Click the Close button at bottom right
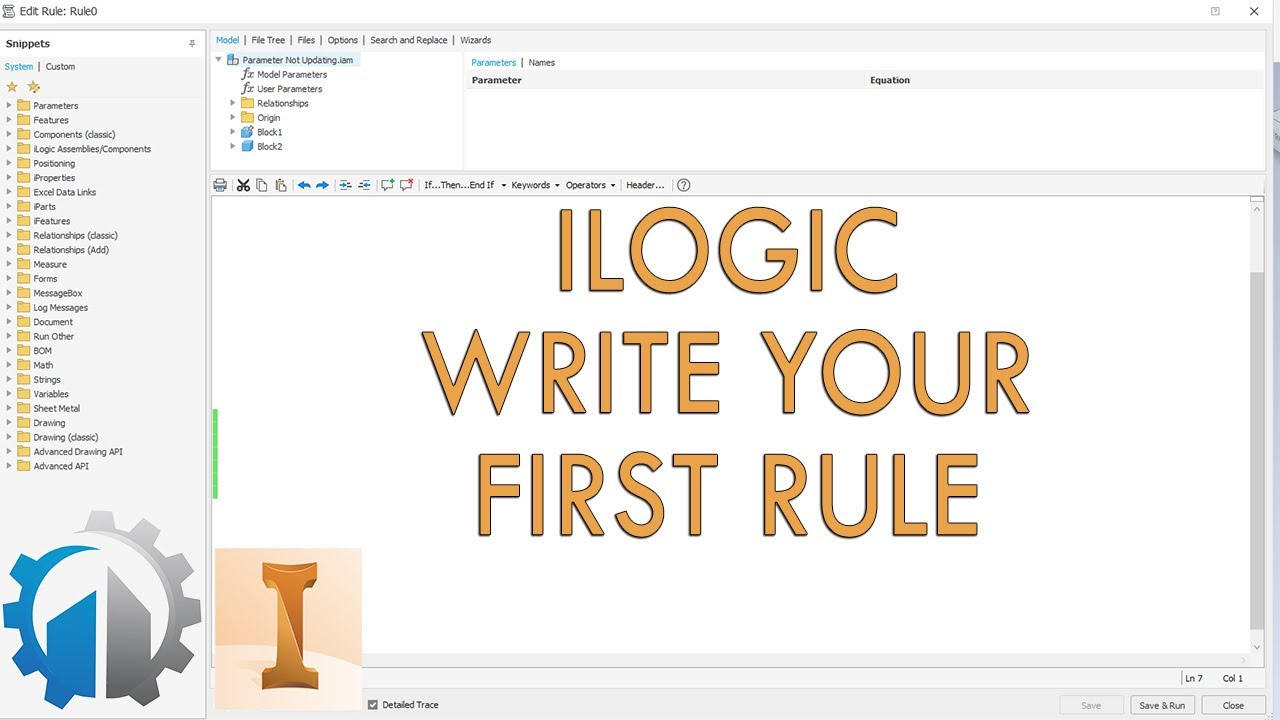 [1233, 705]
